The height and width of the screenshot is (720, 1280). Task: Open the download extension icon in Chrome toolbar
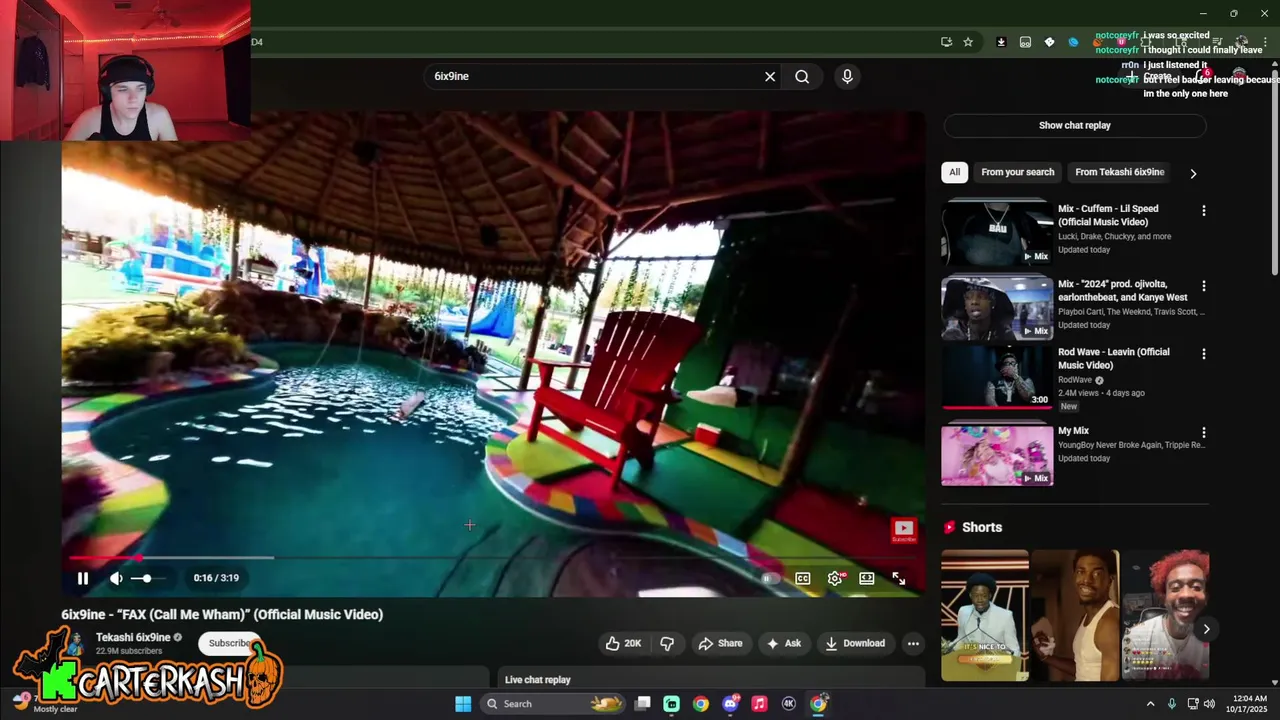[x=1001, y=42]
